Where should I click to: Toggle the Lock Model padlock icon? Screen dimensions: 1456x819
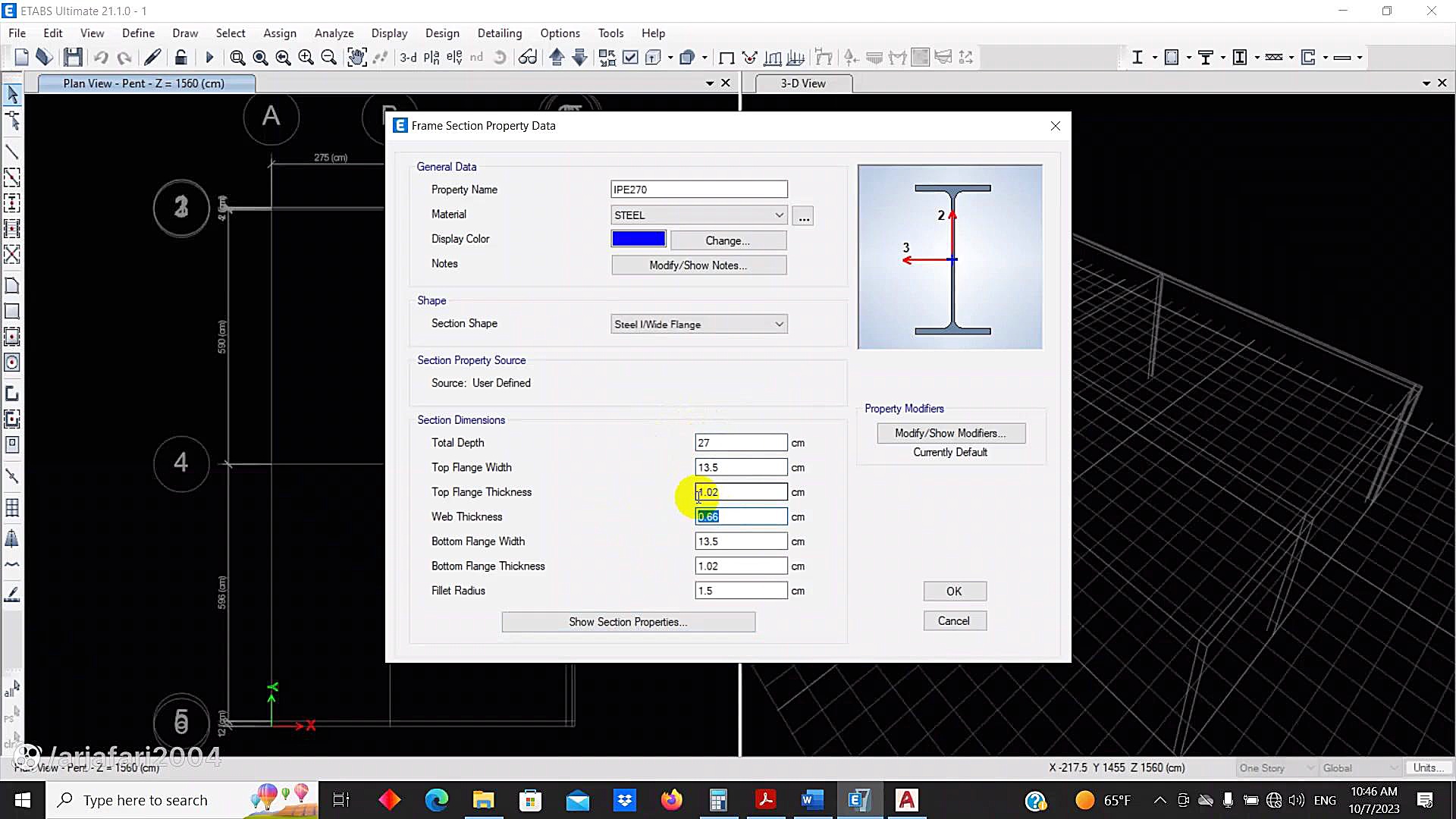tap(181, 58)
